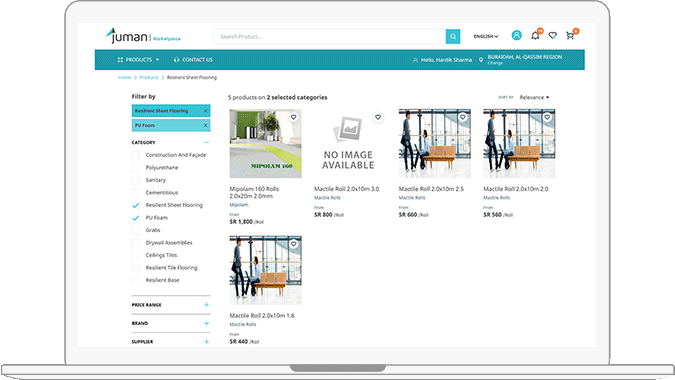Follow the Home breadcrumb link
Image resolution: width=675 pixels, height=380 pixels.
click(124, 77)
